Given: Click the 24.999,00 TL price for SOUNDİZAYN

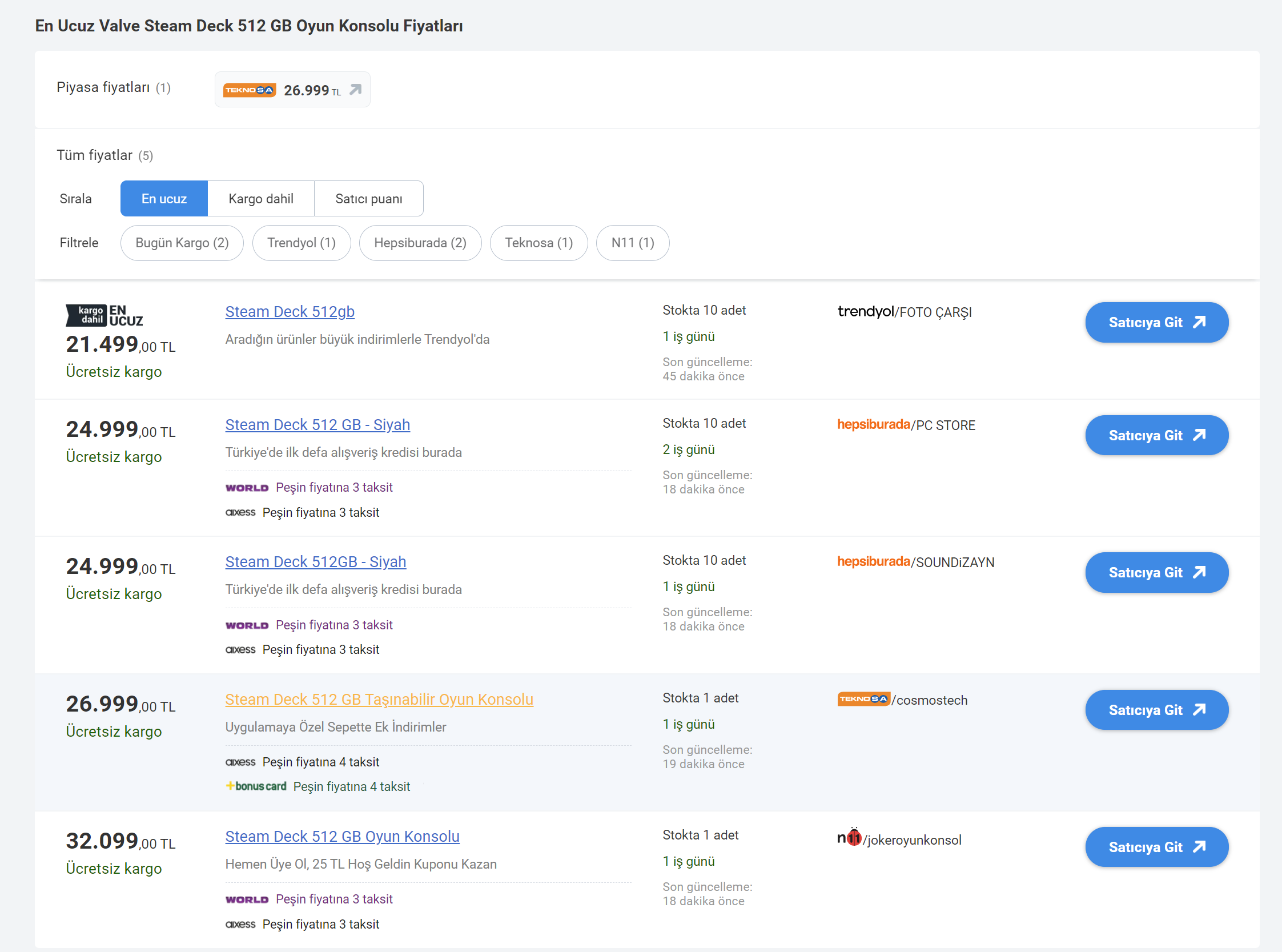Looking at the screenshot, I should pos(121,567).
